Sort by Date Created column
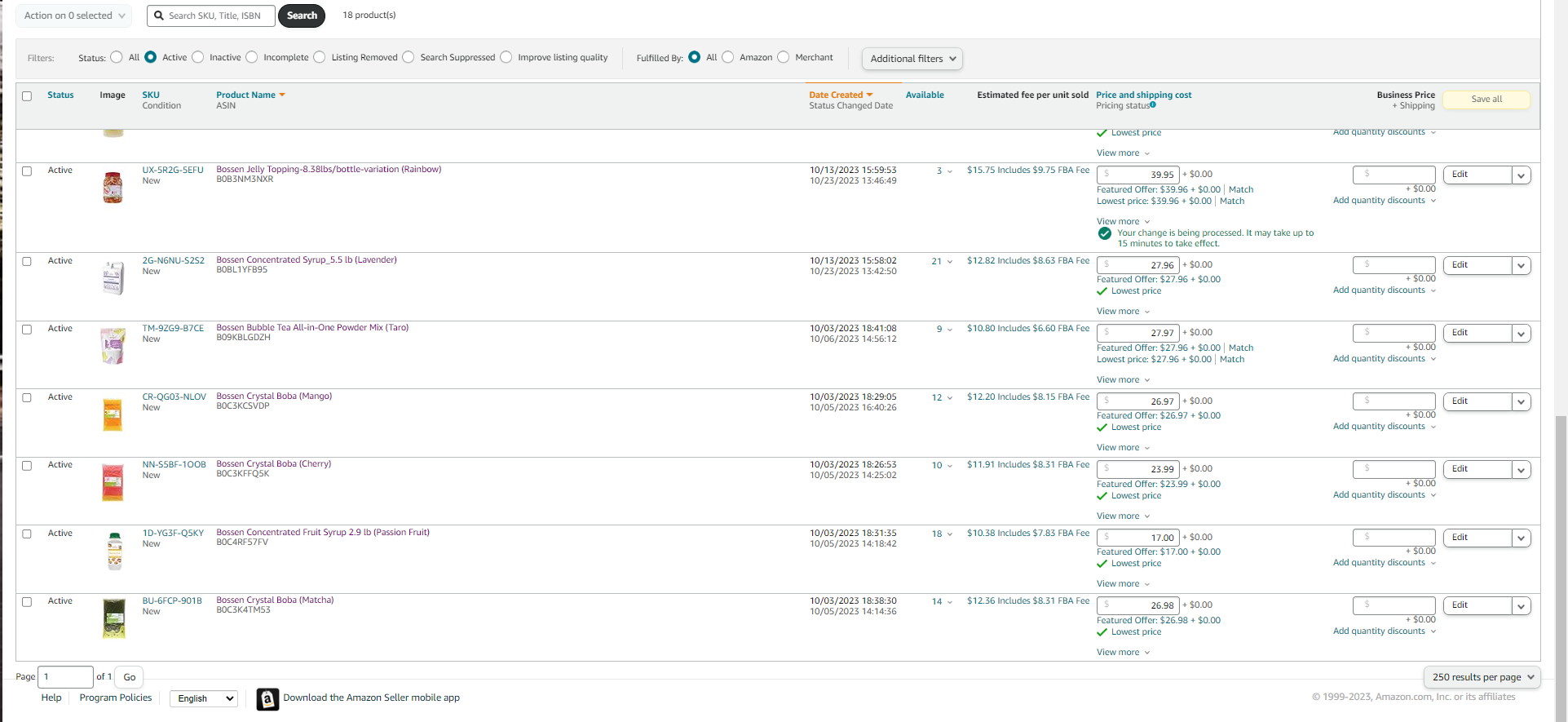This screenshot has width=1568, height=722. (x=841, y=95)
